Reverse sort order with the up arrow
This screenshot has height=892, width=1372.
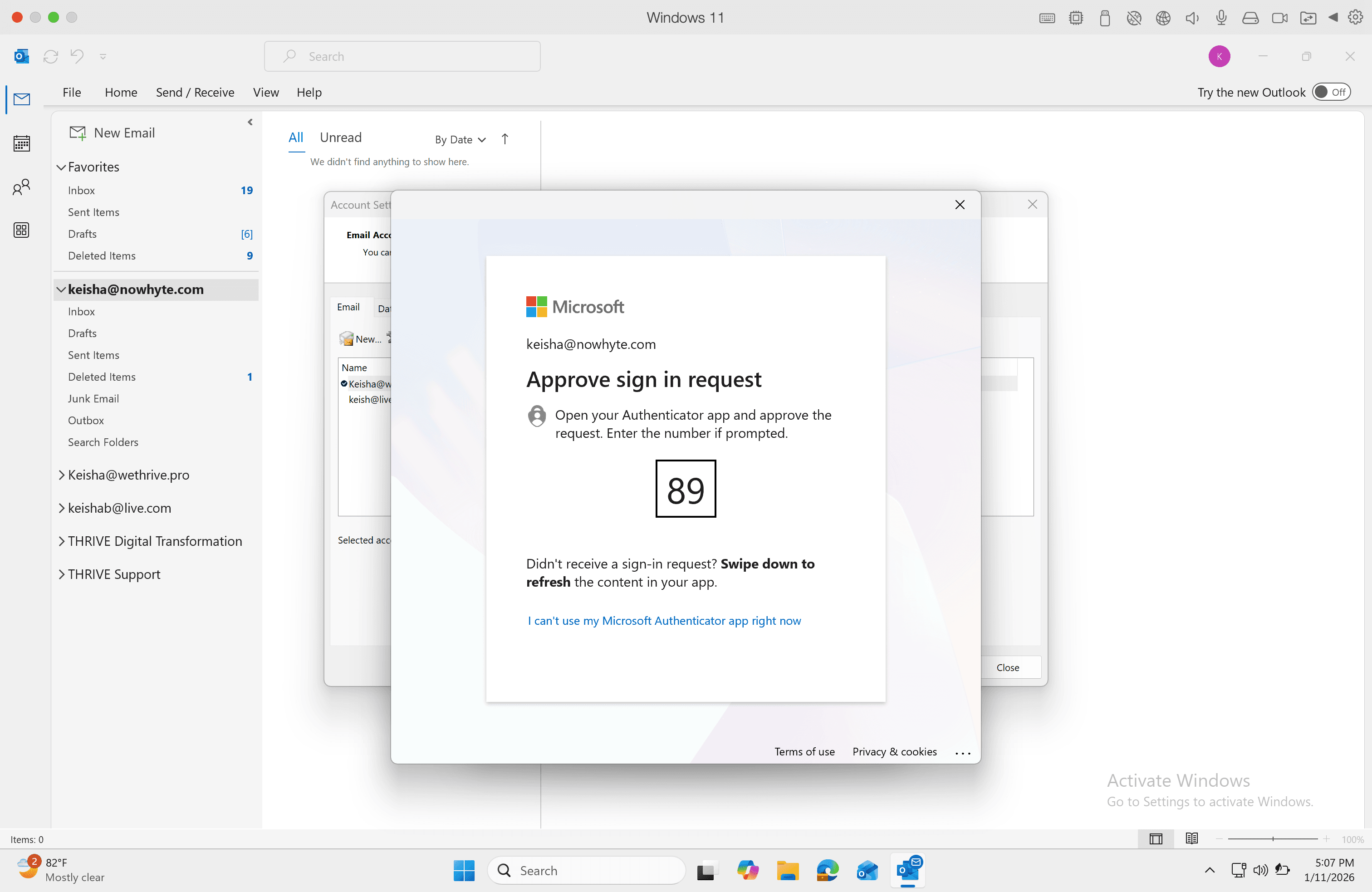tap(505, 139)
